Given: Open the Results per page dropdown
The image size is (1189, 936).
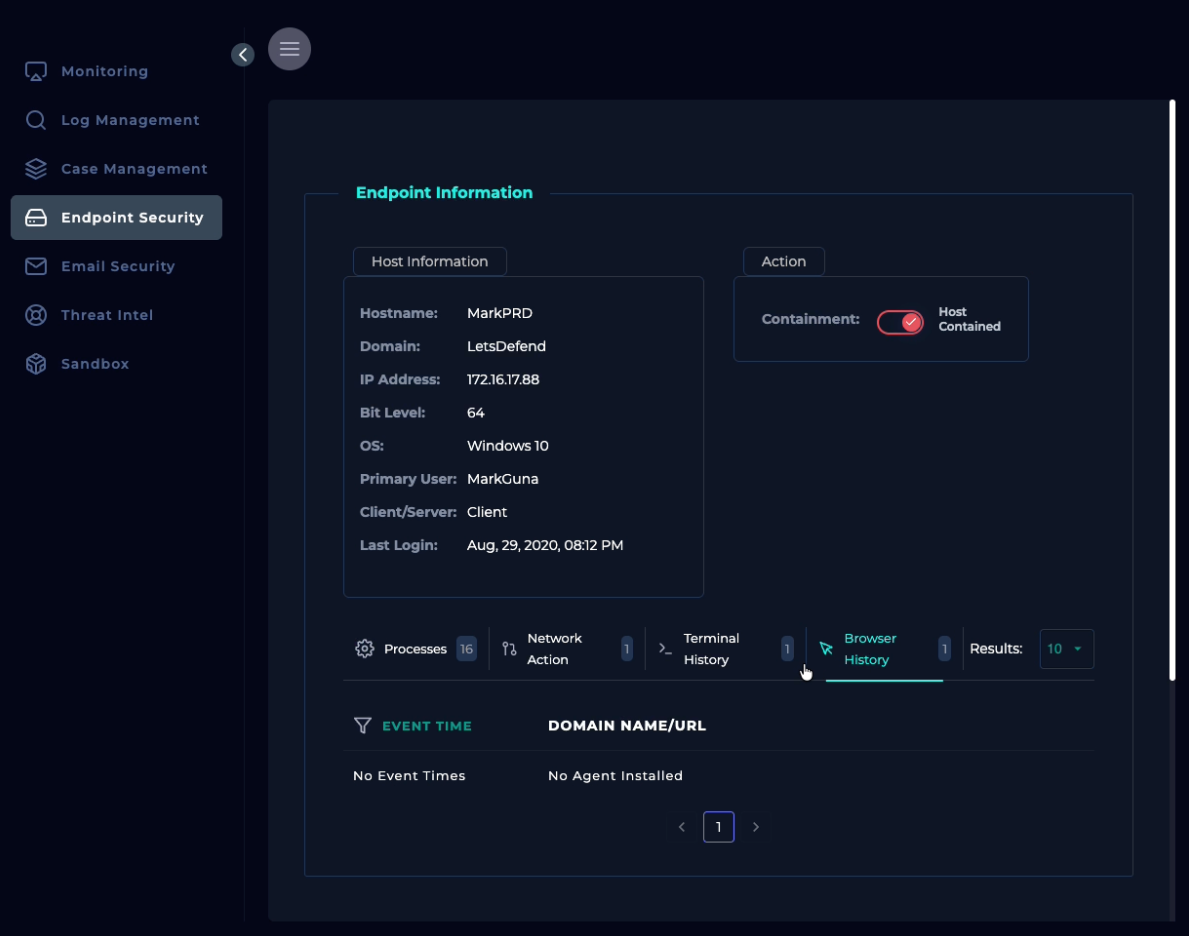Looking at the screenshot, I should point(1066,649).
